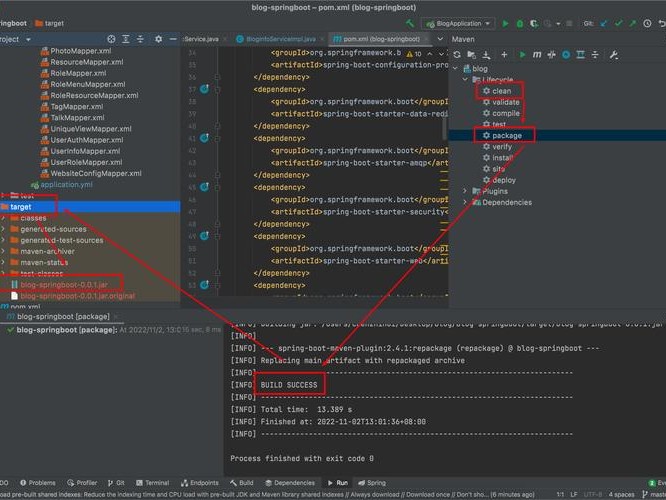The image size is (666, 500).
Task: Select Maven package lifecycle goal
Action: (x=502, y=136)
